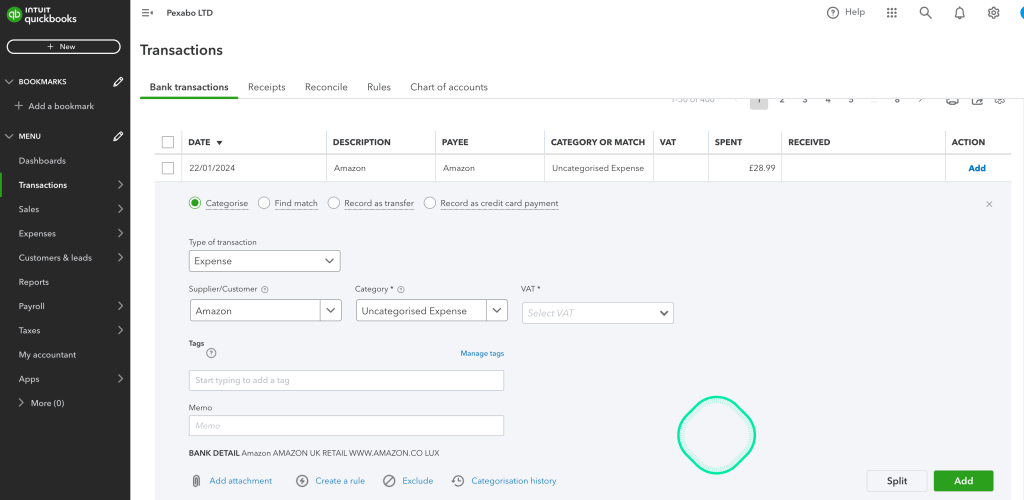Open Dashboards in the sidebar
1024x500 pixels.
42,161
